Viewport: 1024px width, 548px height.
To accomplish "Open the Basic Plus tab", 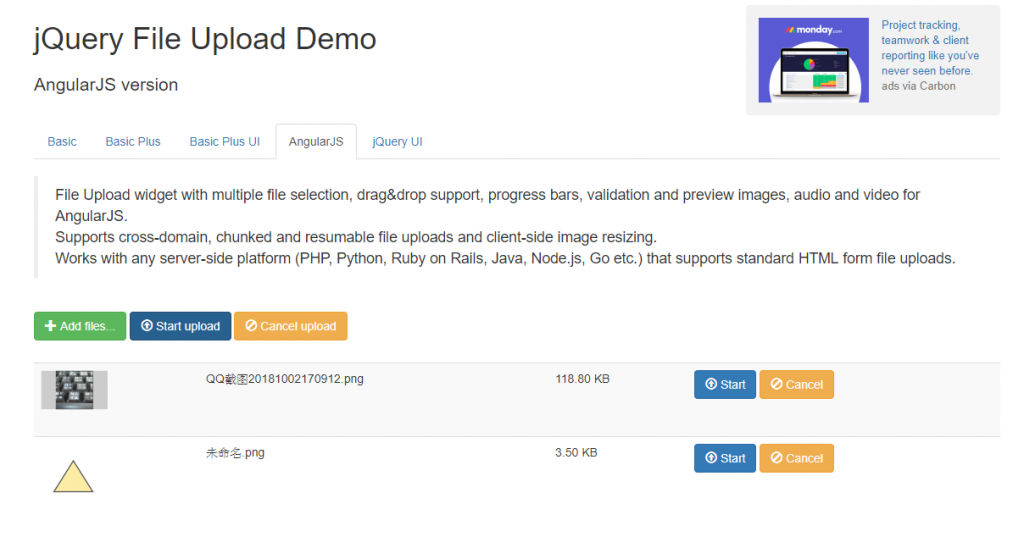I will pos(133,142).
